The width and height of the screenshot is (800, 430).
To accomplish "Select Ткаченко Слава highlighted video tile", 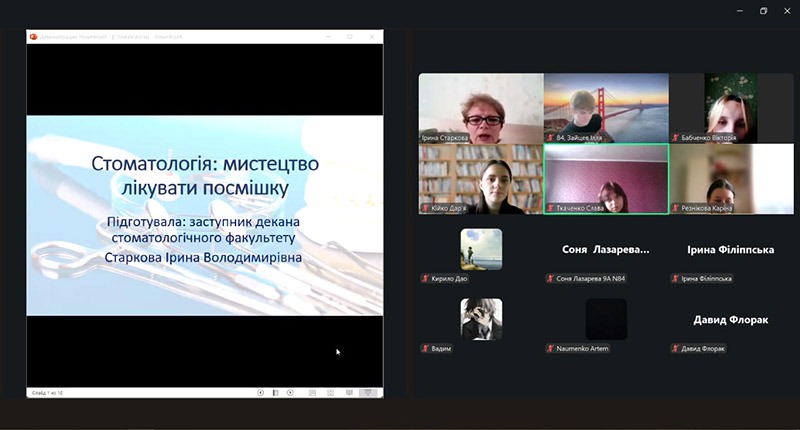I will 605,178.
